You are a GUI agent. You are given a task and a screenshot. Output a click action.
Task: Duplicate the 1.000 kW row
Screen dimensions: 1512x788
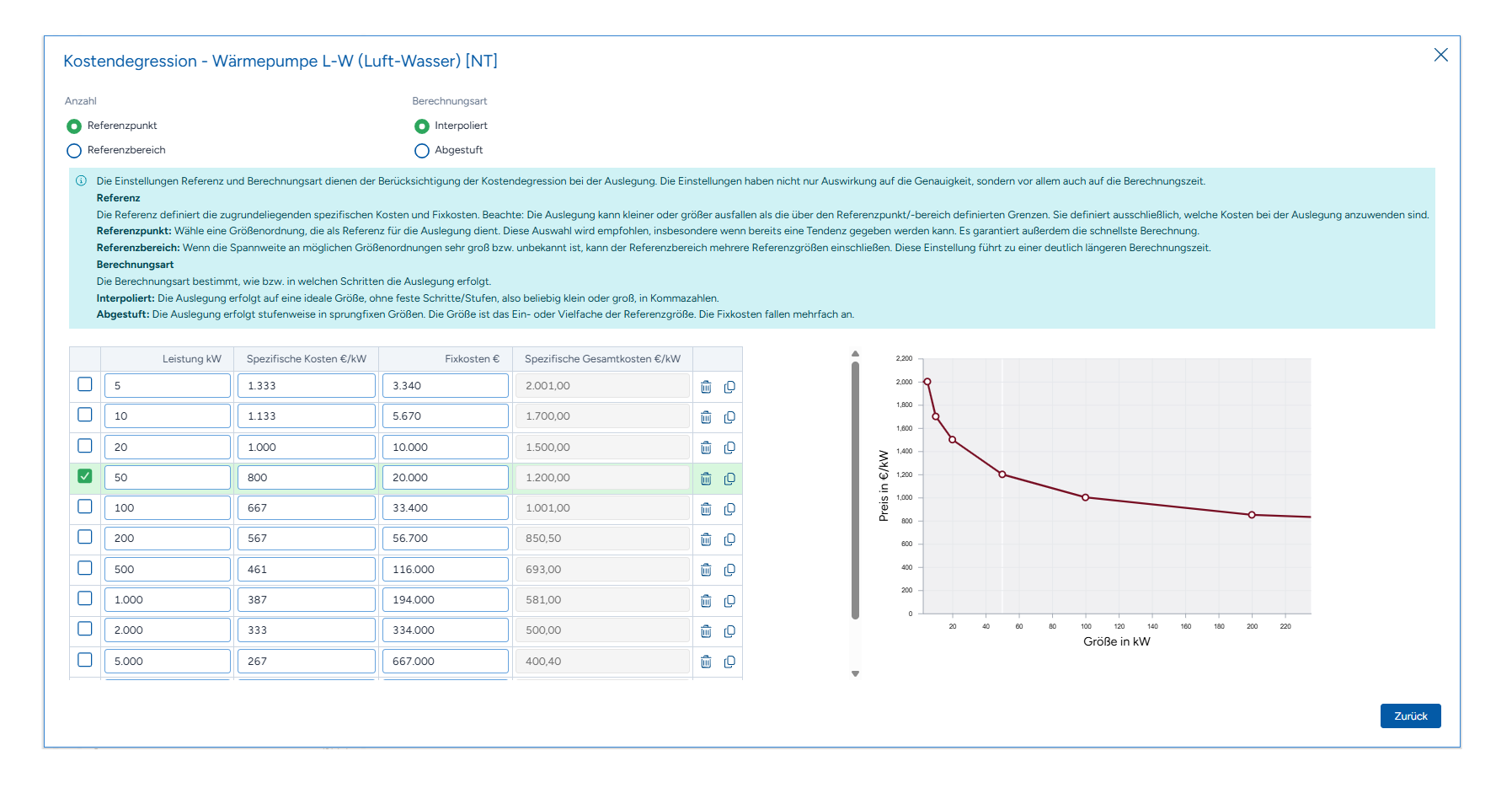[x=729, y=601]
